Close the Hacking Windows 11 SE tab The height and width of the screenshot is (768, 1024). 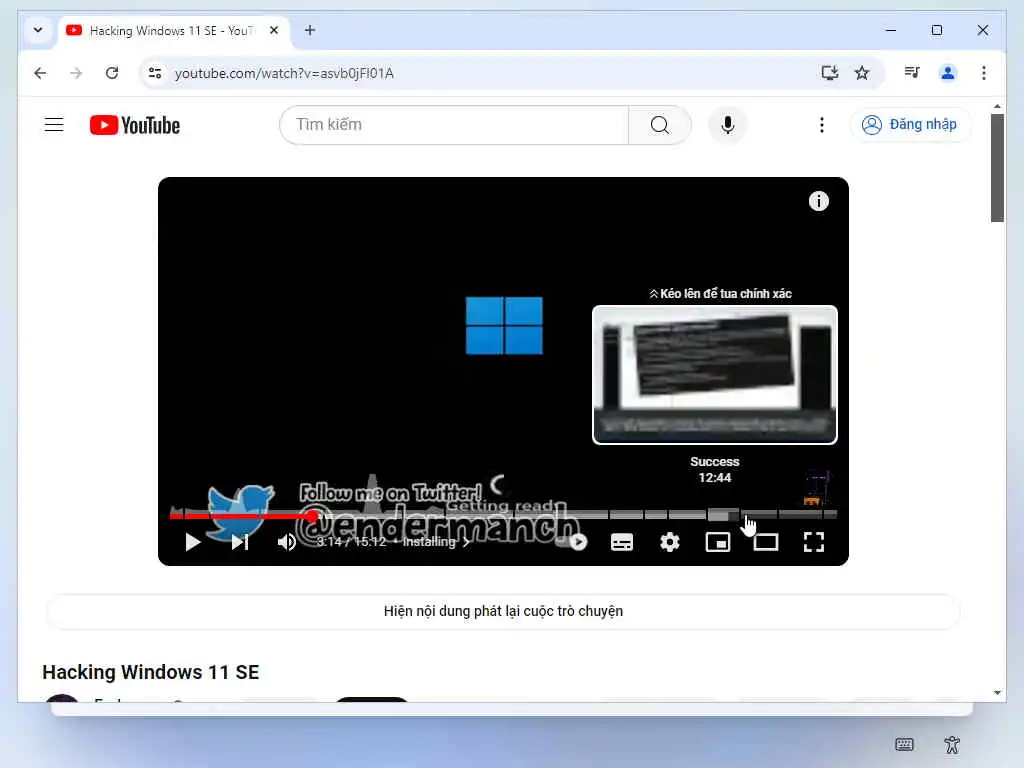(274, 30)
